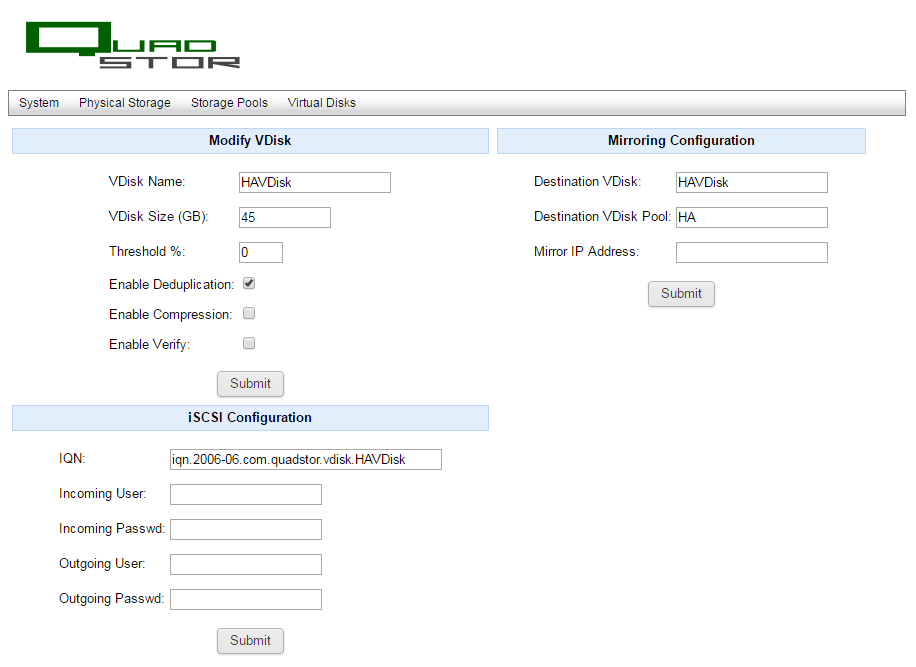
Task: Click the Modify VDisk section header
Action: (x=250, y=141)
